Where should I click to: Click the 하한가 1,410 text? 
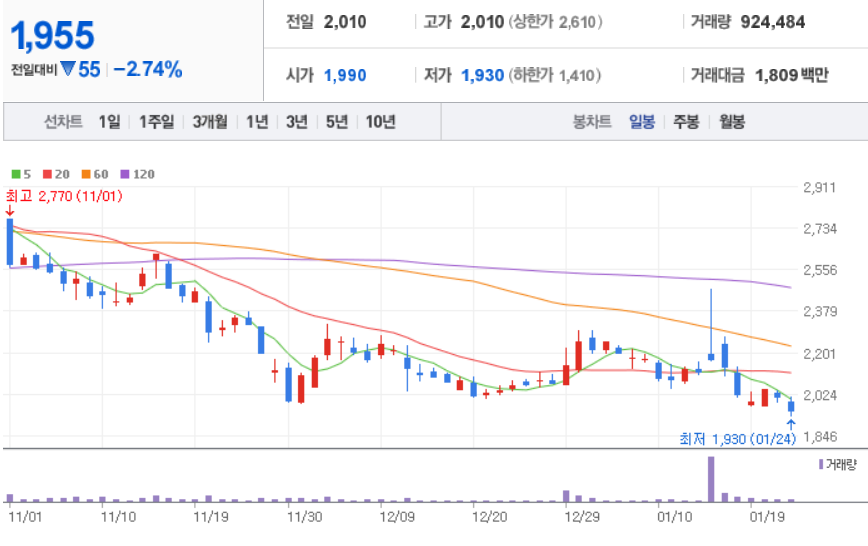(555, 75)
